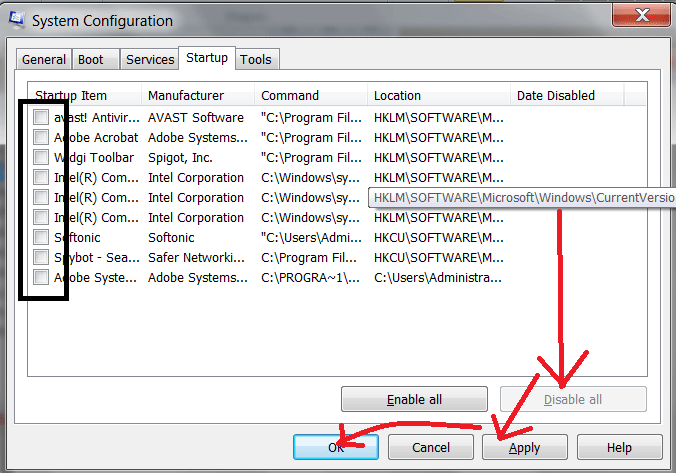676x473 pixels.
Task: Toggle checkbox for Adobe Syste... startup item
Action: [41, 277]
